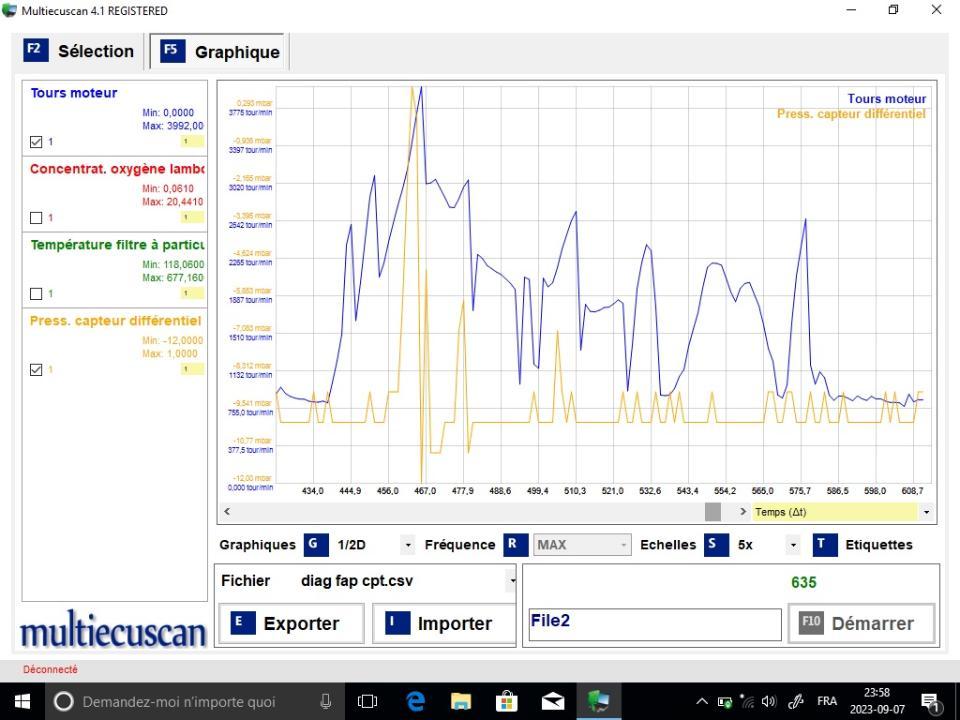The height and width of the screenshot is (720, 960).
Task: Open the 1/2D Graphiques dropdown
Action: tap(407, 545)
